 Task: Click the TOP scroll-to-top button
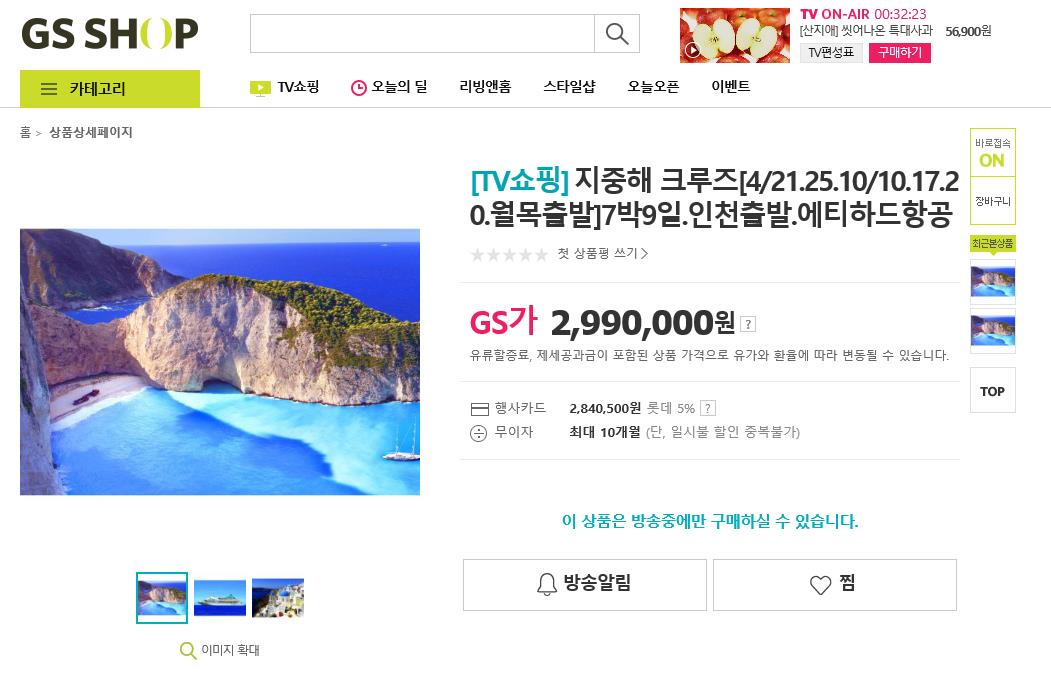click(993, 391)
